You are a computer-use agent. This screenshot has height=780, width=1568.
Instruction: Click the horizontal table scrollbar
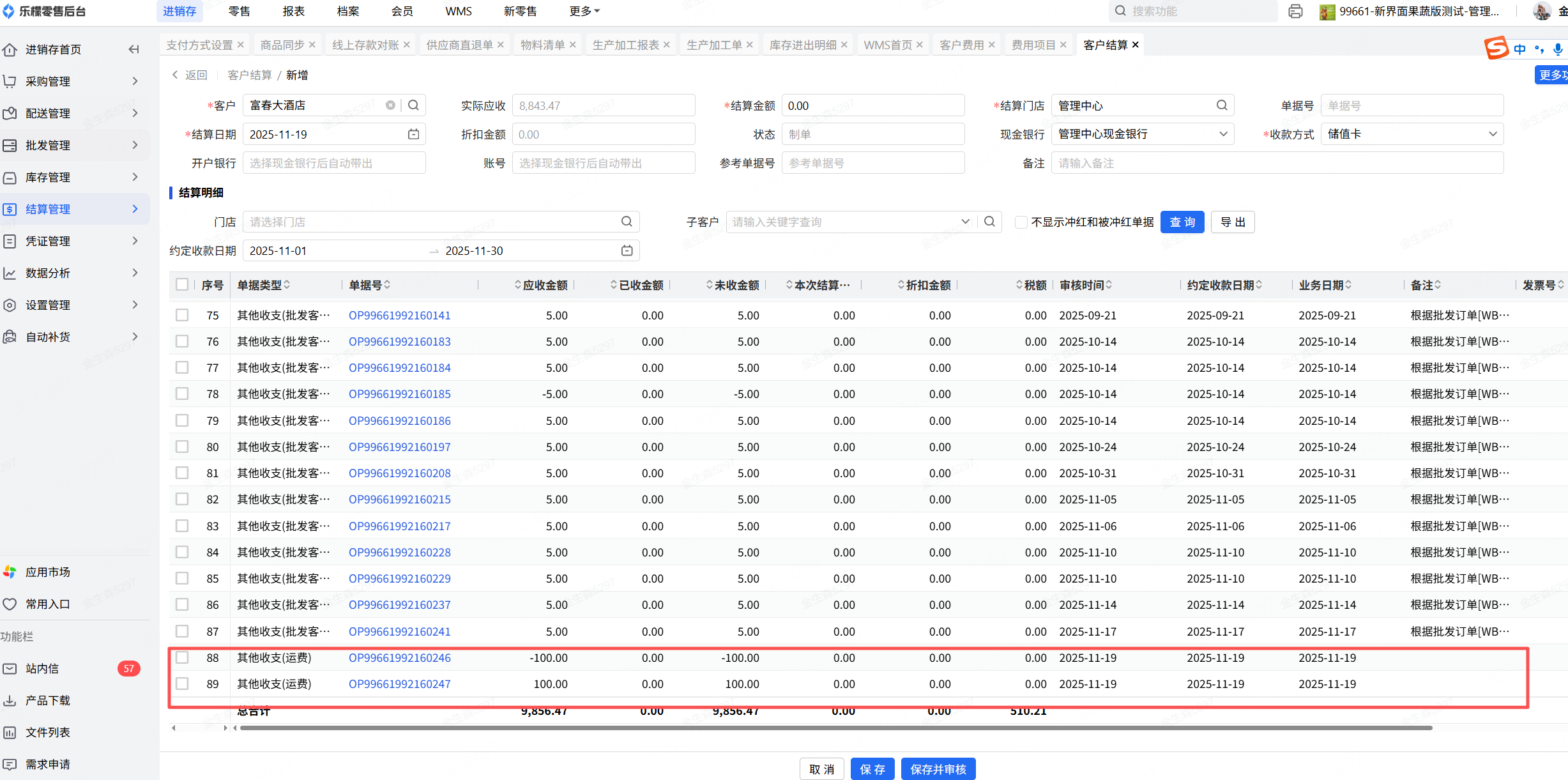click(x=830, y=728)
